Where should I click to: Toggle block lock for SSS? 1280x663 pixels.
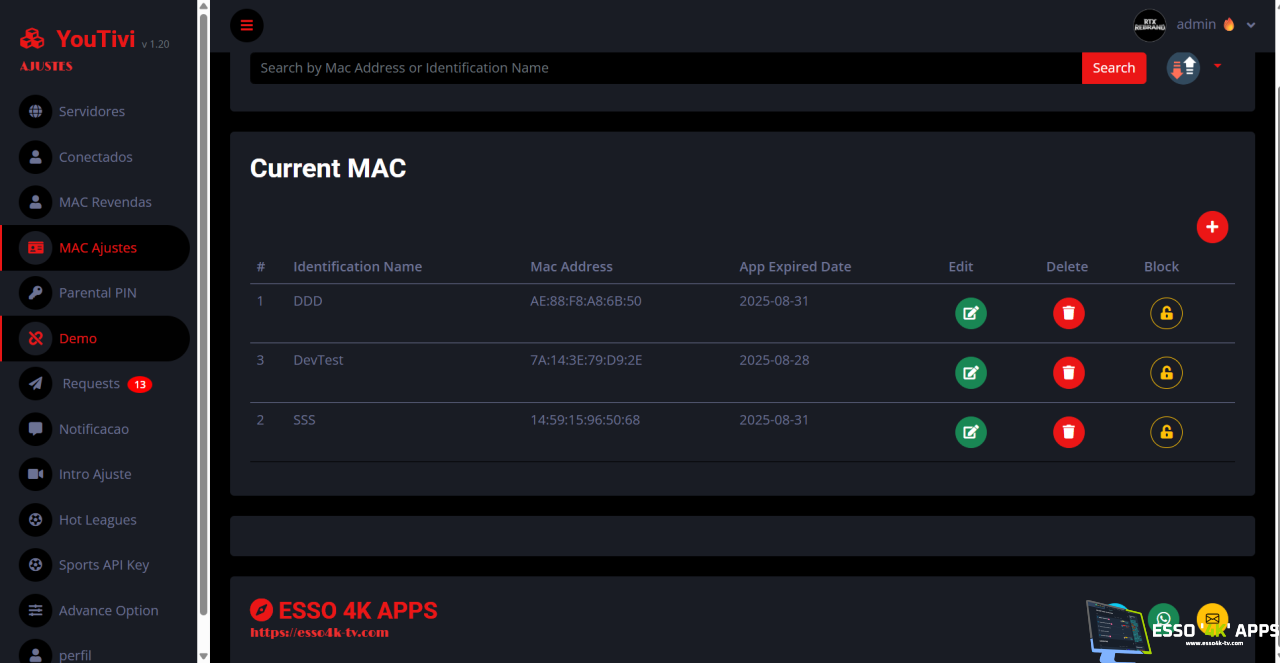(1166, 432)
